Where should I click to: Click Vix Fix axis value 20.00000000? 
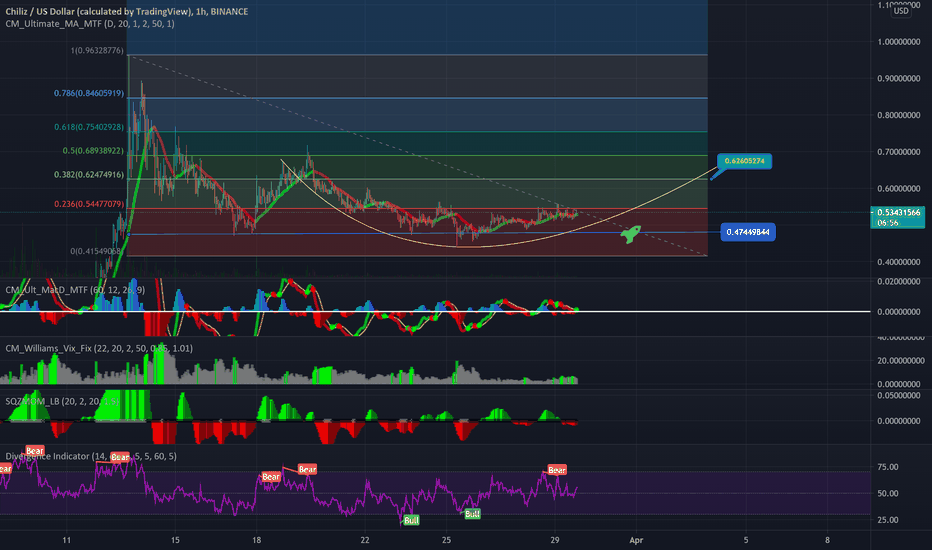click(x=901, y=360)
